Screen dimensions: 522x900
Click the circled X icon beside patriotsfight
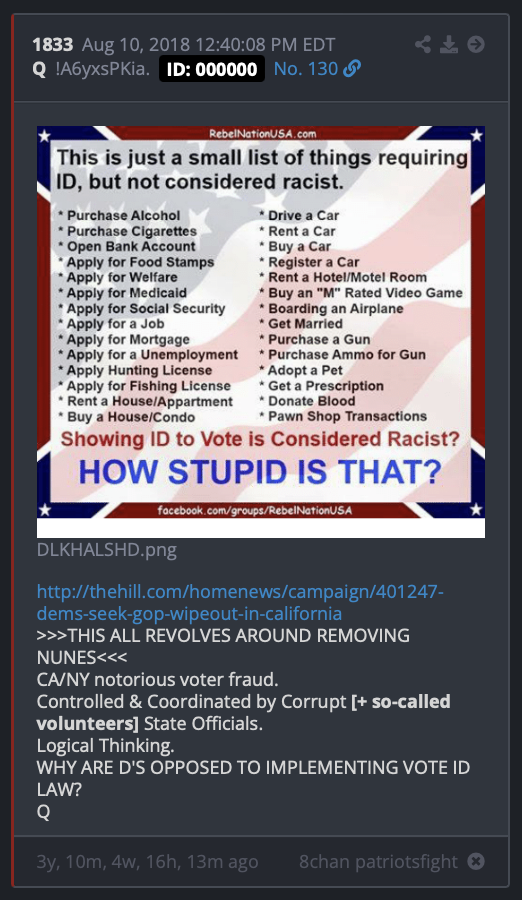click(x=475, y=861)
